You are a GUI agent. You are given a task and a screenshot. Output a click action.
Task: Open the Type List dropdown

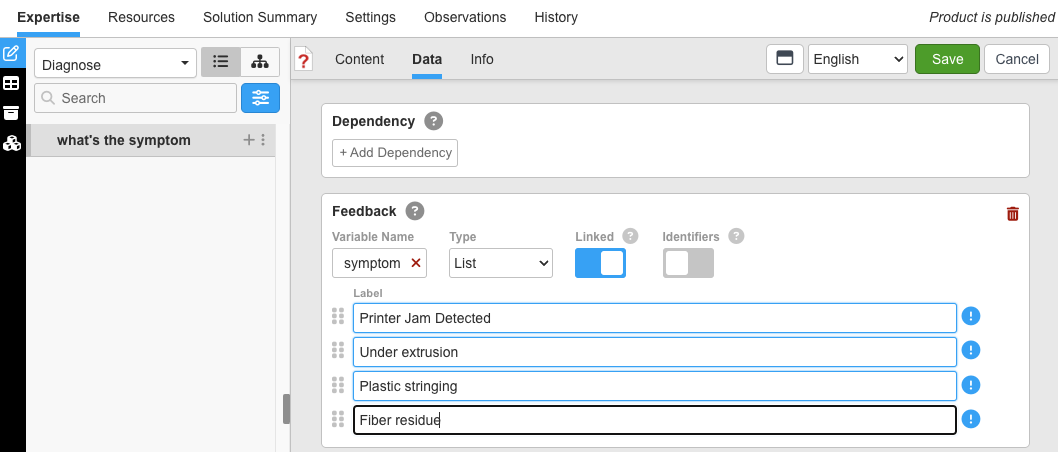tap(501, 263)
